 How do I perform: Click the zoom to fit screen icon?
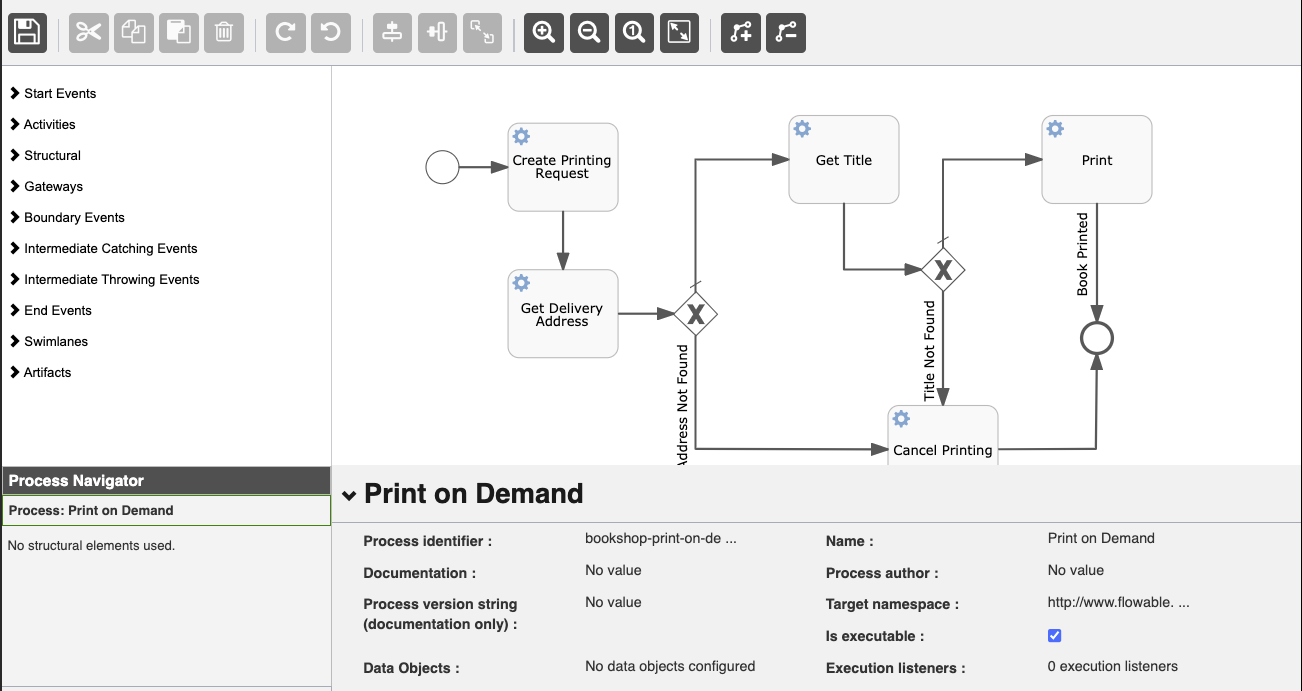coord(679,32)
